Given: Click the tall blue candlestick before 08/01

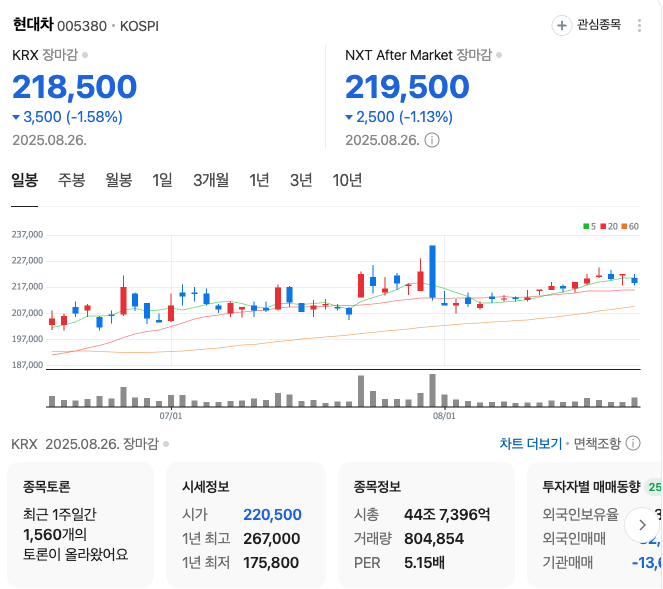Looking at the screenshot, I should pyautogui.click(x=433, y=272).
